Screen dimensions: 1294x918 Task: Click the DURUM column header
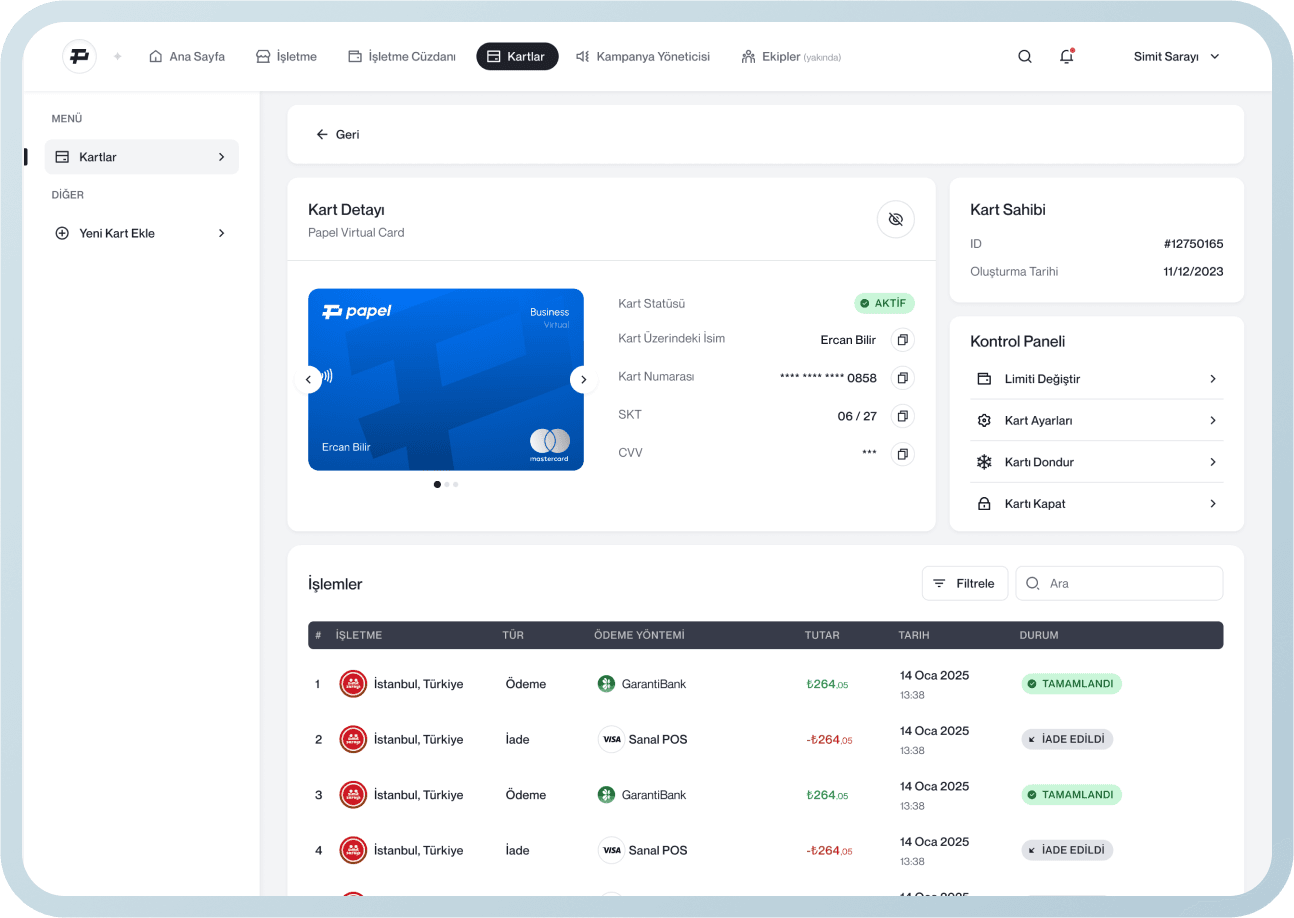tap(1039, 635)
